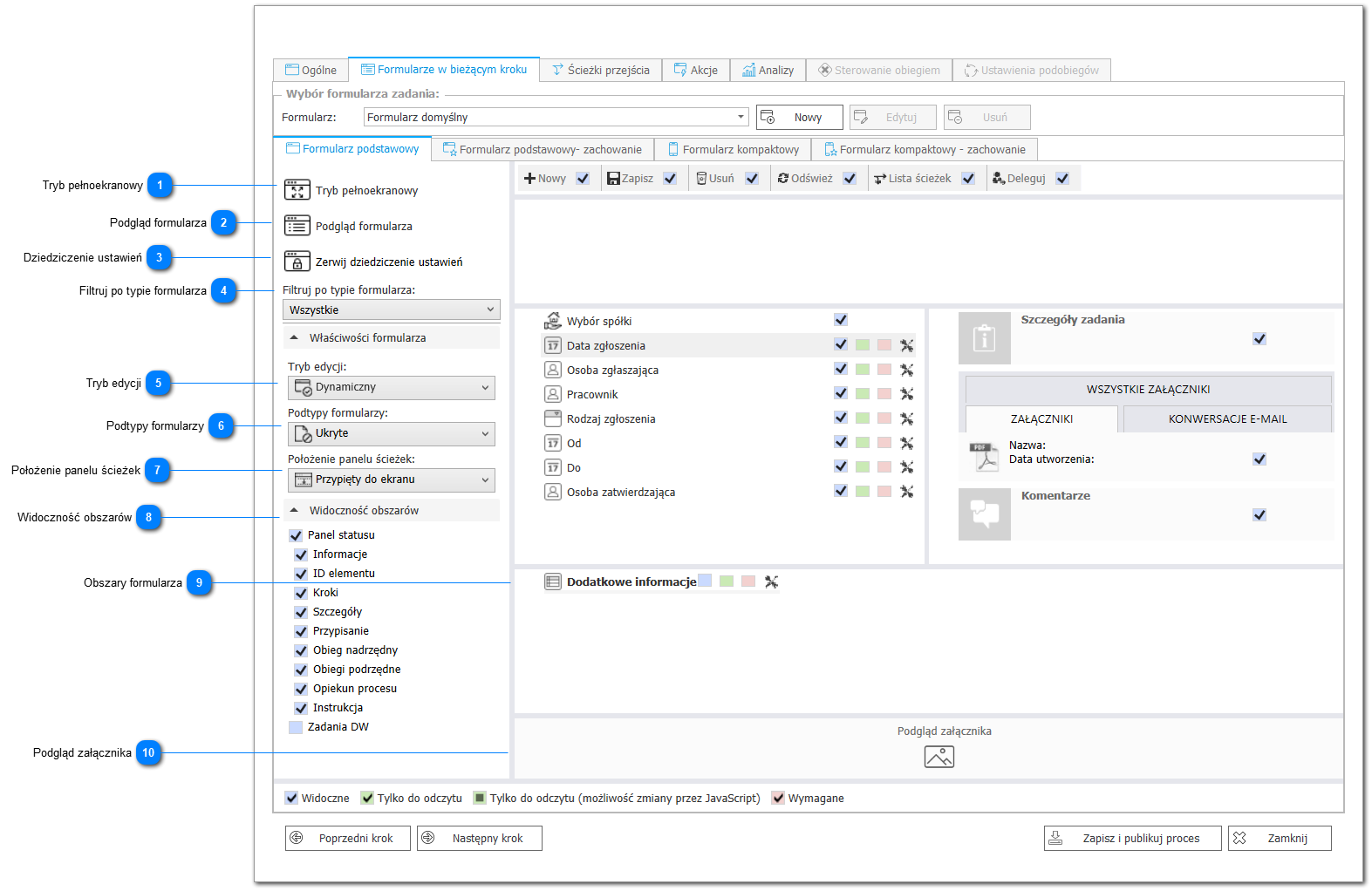Viewport: 1372px width, 891px height.
Task: Click the Zerwij dziedziczenie ustawień lock icon
Action: pyautogui.click(x=297, y=262)
